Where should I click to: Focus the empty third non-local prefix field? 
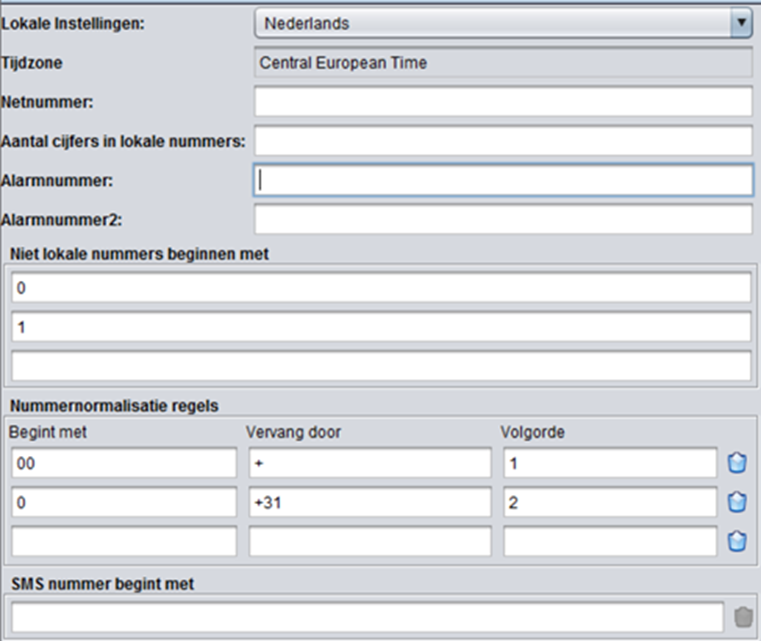(x=380, y=366)
